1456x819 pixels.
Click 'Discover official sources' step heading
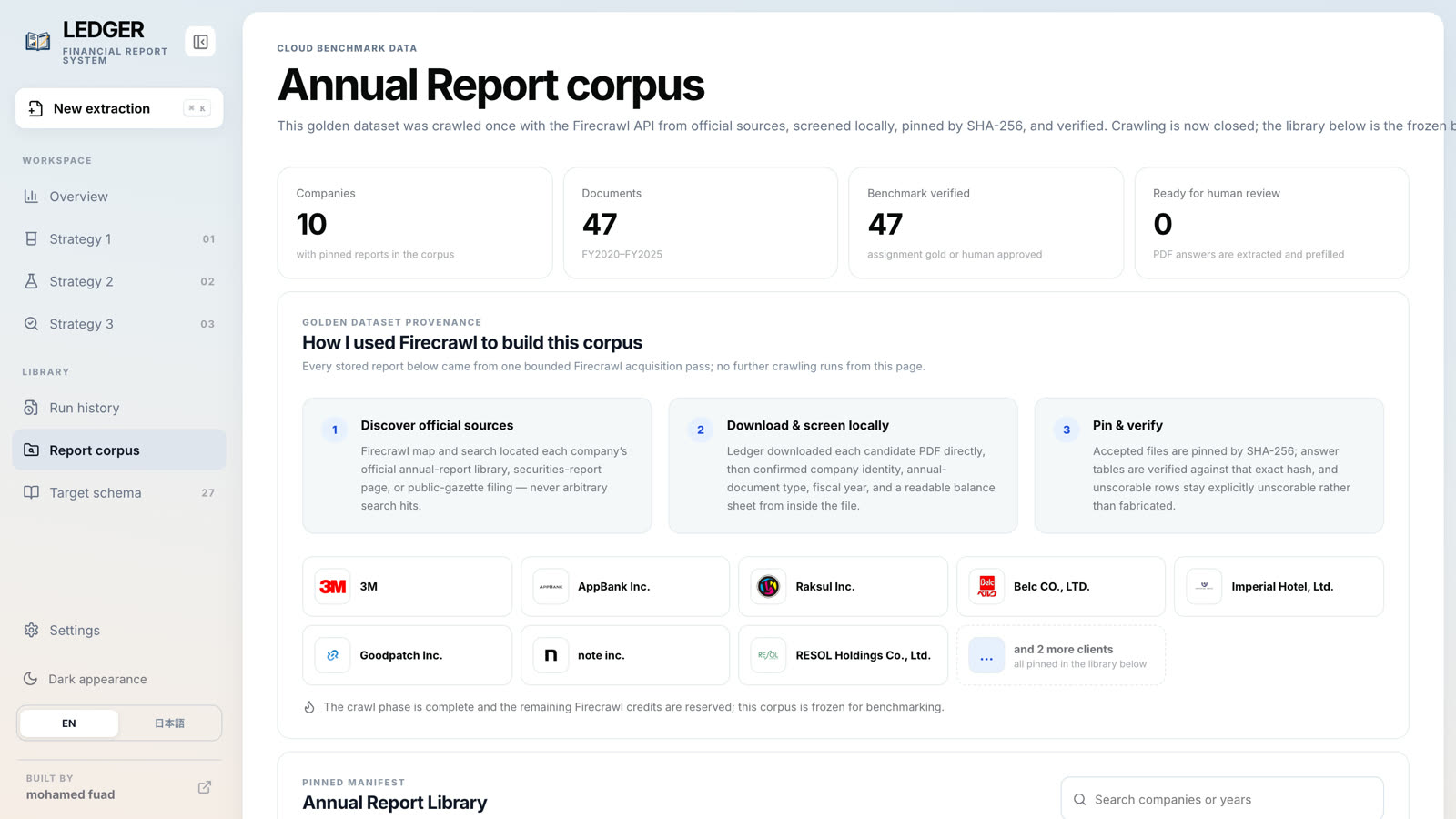437,425
